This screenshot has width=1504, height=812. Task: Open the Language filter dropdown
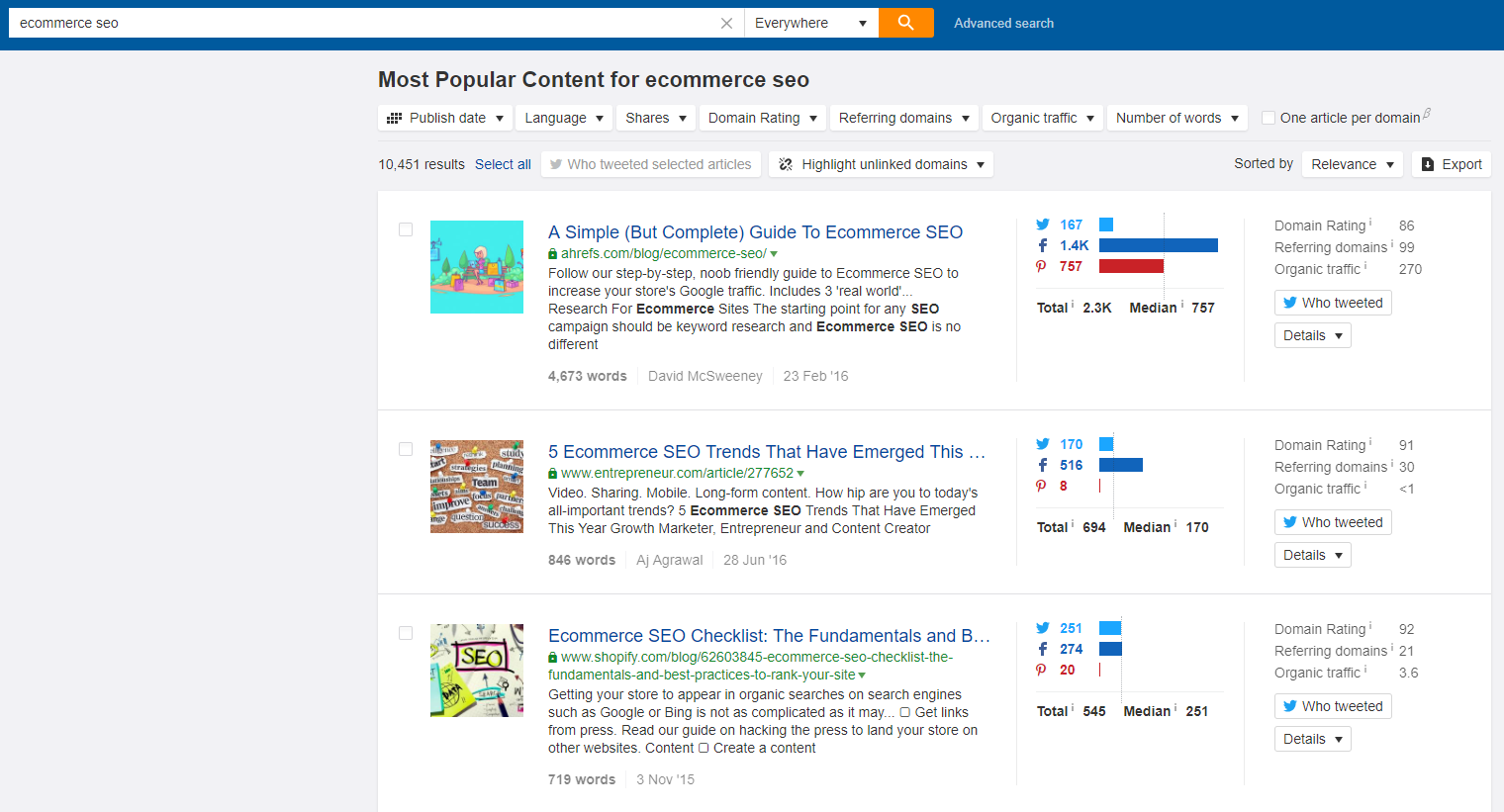point(564,118)
